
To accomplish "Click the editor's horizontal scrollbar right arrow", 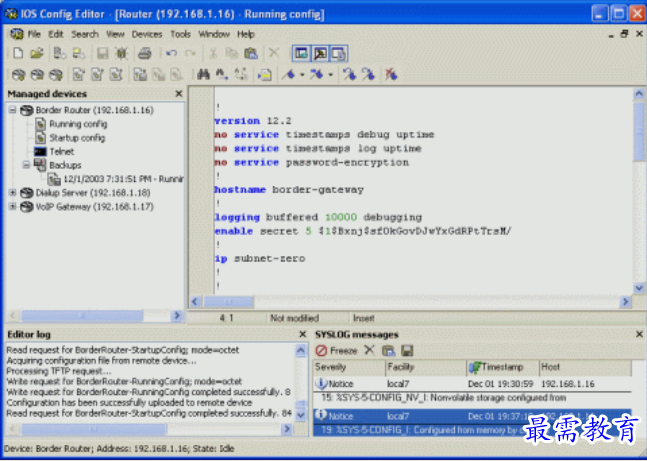I will (626, 302).
